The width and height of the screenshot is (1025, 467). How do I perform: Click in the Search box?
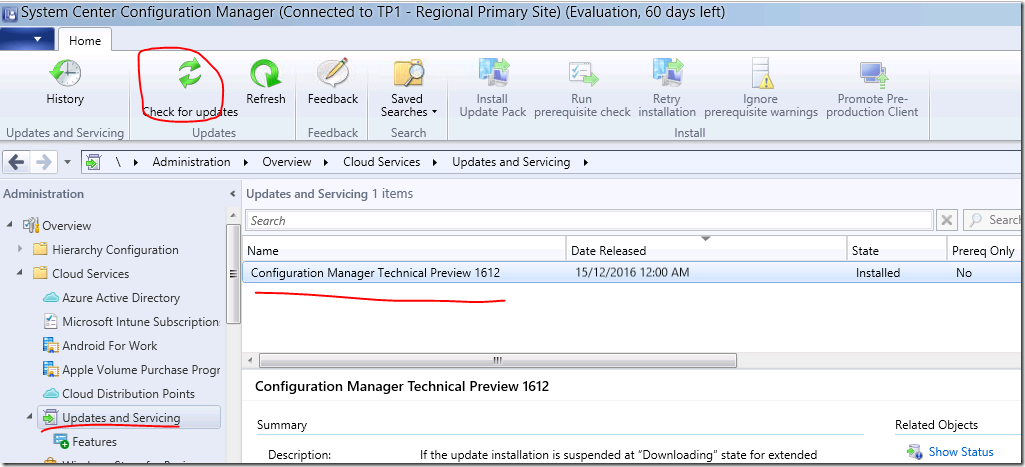pyautogui.click(x=589, y=220)
